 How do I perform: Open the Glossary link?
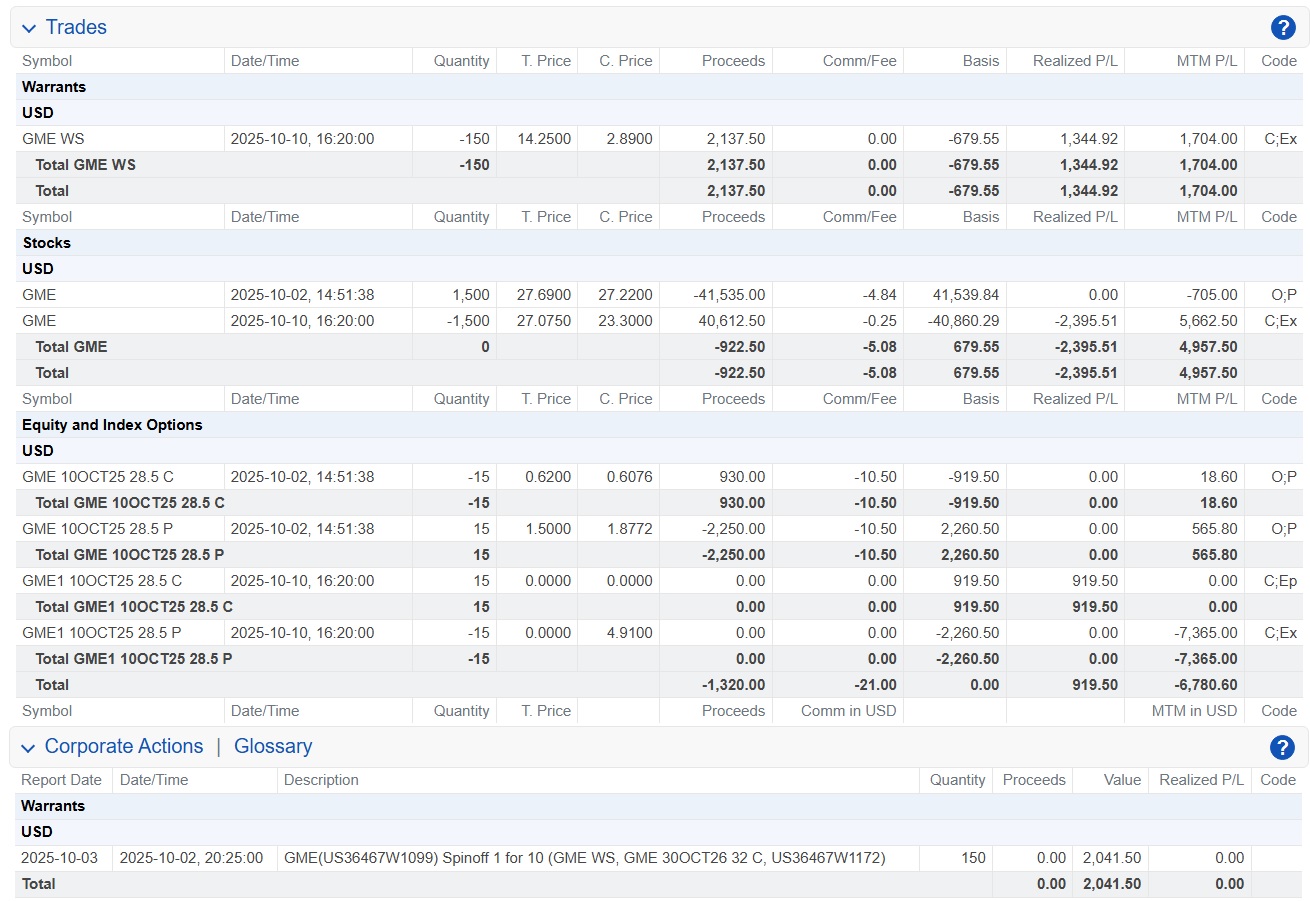(273, 746)
